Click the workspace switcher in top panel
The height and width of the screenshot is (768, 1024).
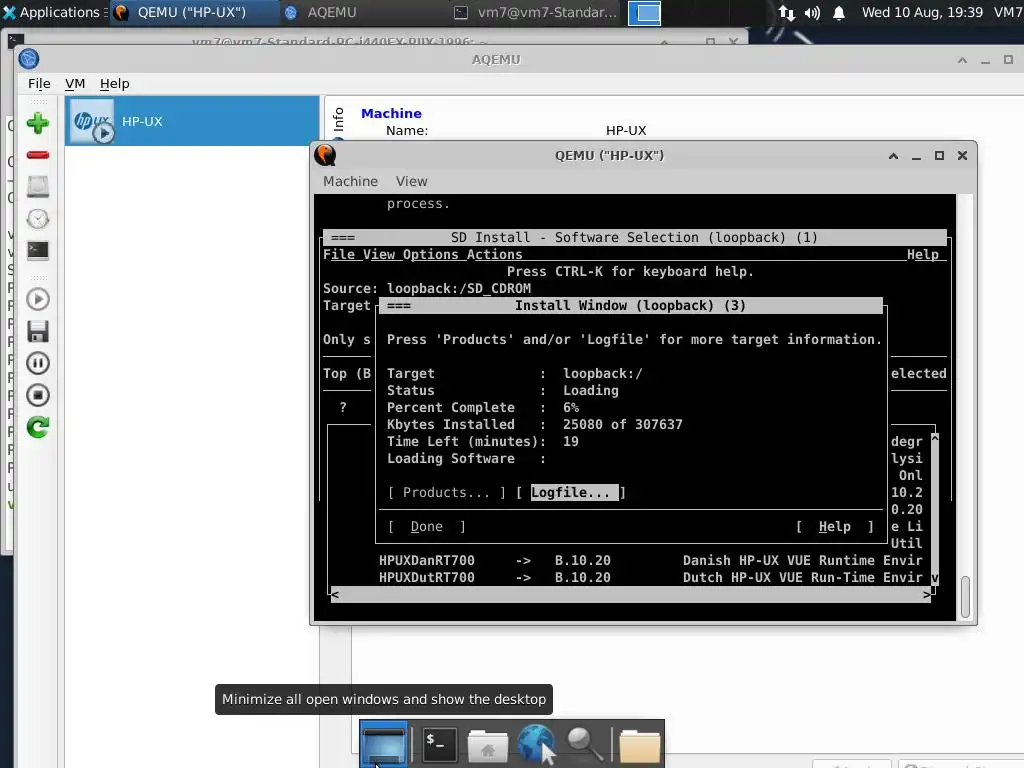[644, 13]
